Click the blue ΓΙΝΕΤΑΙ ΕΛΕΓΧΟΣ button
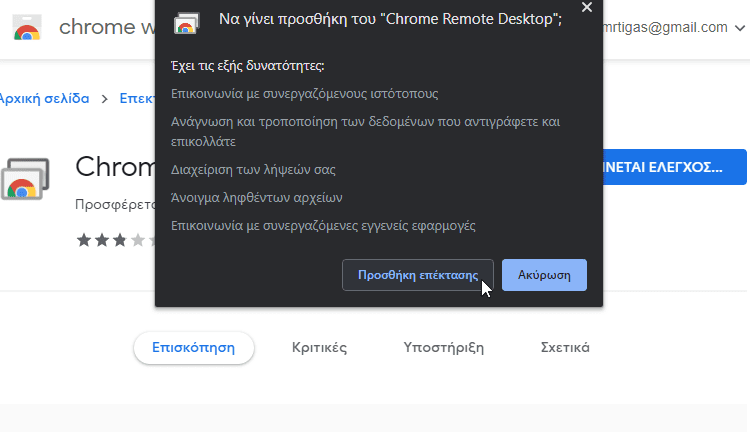The image size is (750, 432). tap(674, 167)
